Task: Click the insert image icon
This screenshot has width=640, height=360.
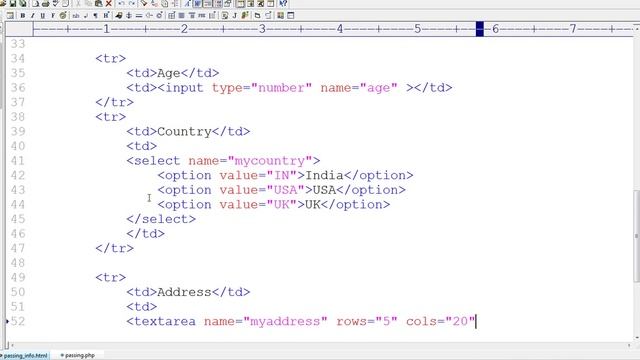Action: tap(119, 16)
